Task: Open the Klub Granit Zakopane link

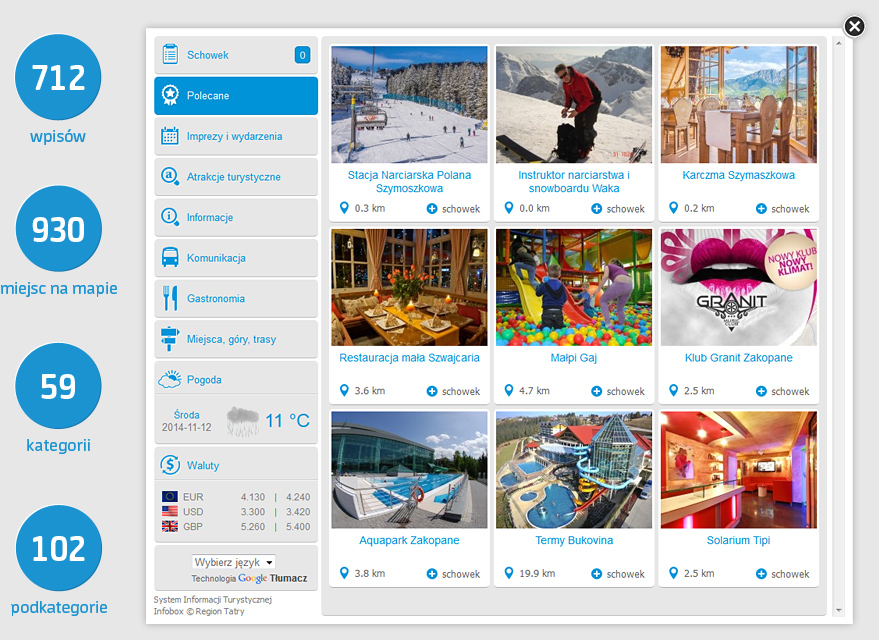Action: 738,358
